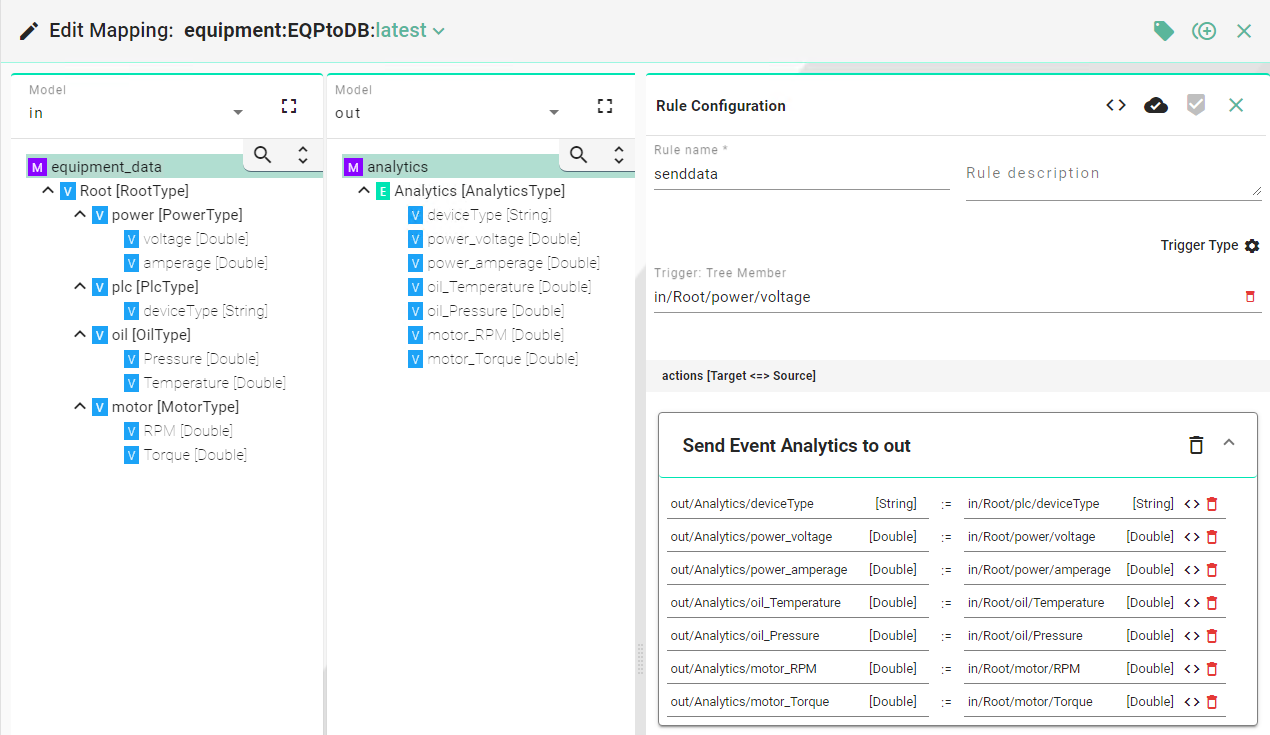Open code view in Rule Configuration header
The height and width of the screenshot is (735, 1270).
click(x=1115, y=104)
